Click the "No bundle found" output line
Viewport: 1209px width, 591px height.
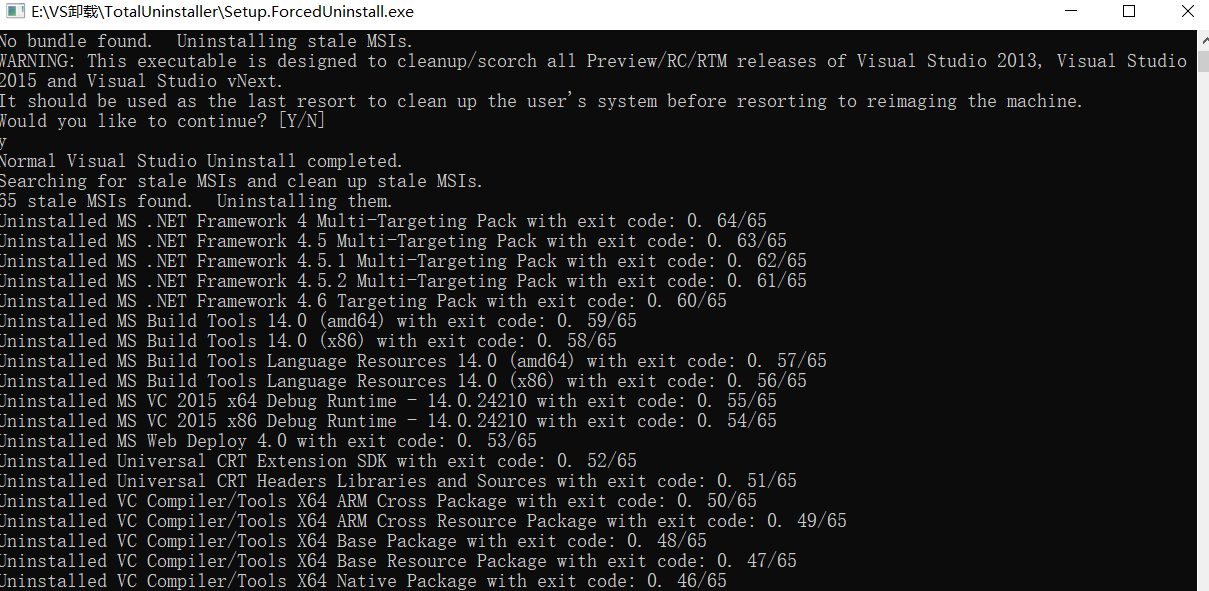(x=206, y=41)
